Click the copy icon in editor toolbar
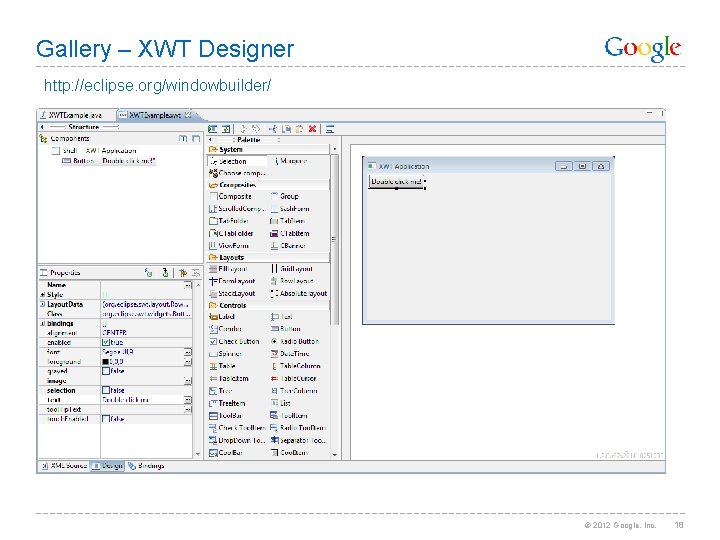This screenshot has height=540, width=720. (x=287, y=129)
